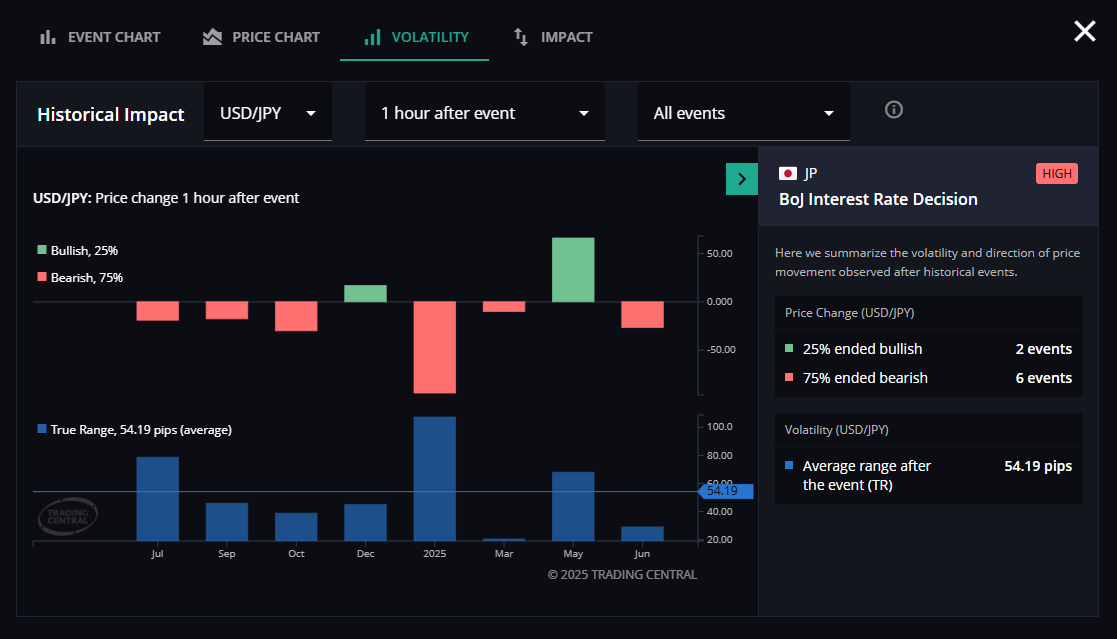
Task: Click the info circle icon
Action: 893,110
